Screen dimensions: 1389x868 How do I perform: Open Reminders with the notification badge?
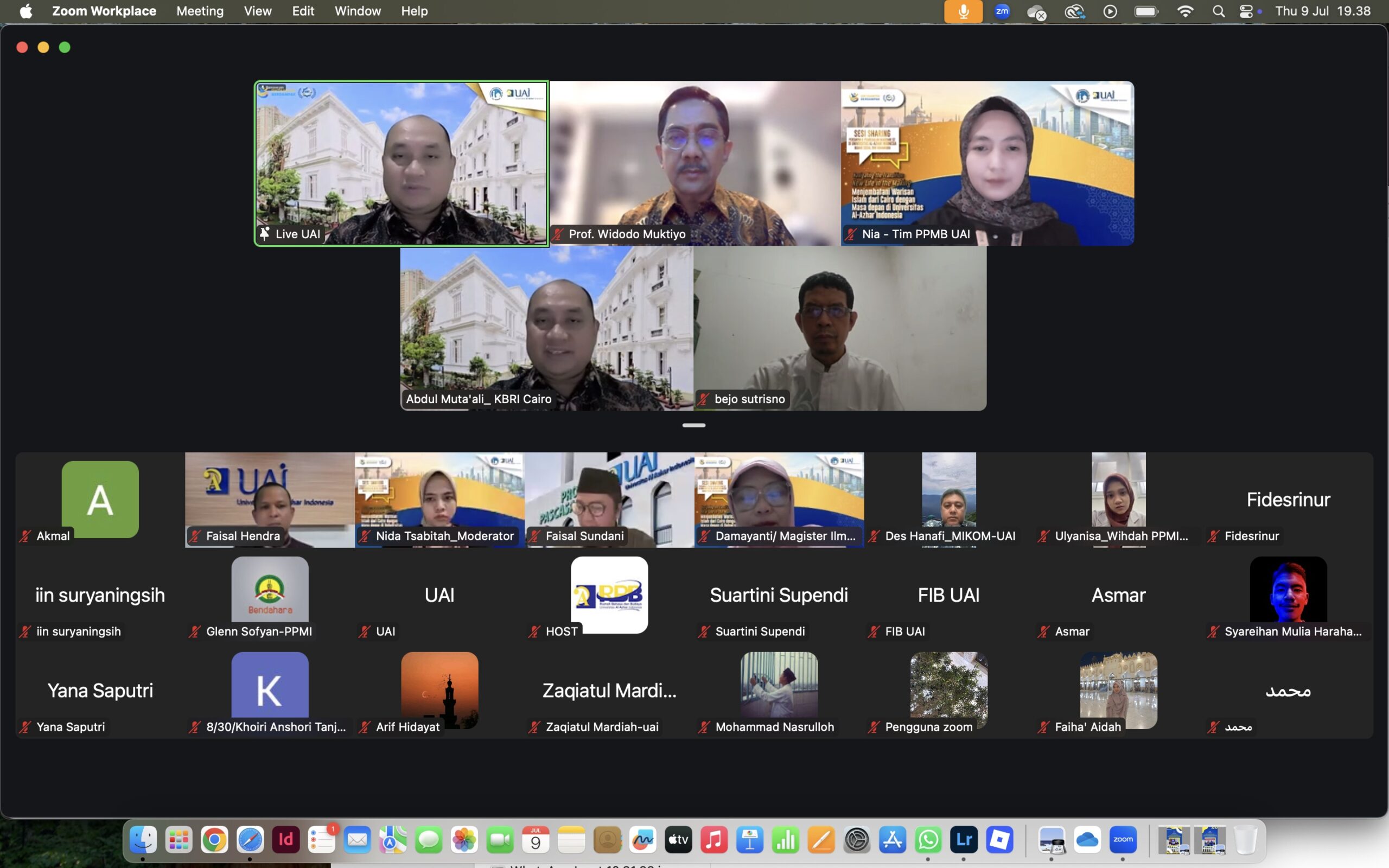coord(322,840)
